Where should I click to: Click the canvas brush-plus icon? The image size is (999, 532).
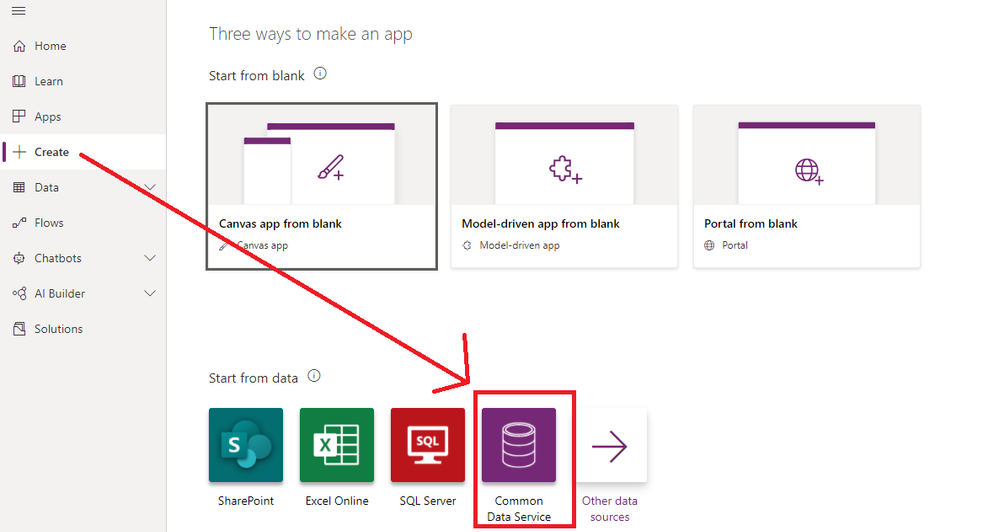pyautogui.click(x=331, y=168)
